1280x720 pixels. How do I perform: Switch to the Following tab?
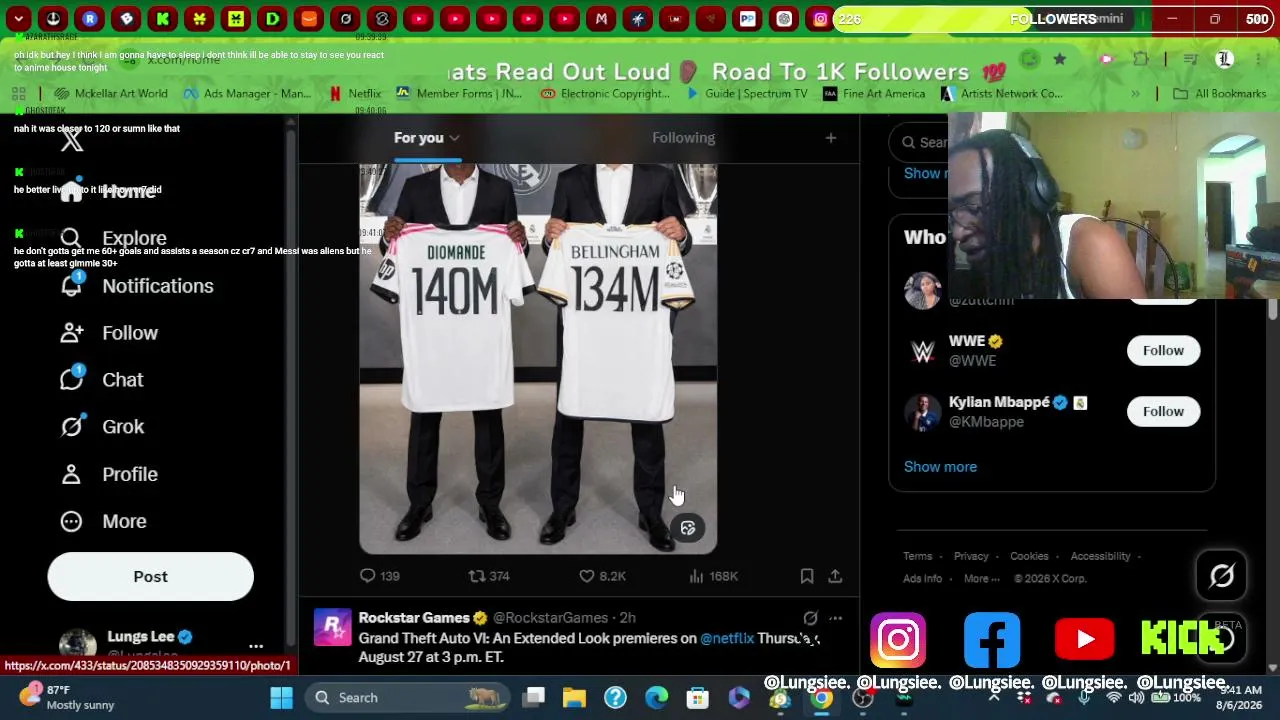coord(684,138)
